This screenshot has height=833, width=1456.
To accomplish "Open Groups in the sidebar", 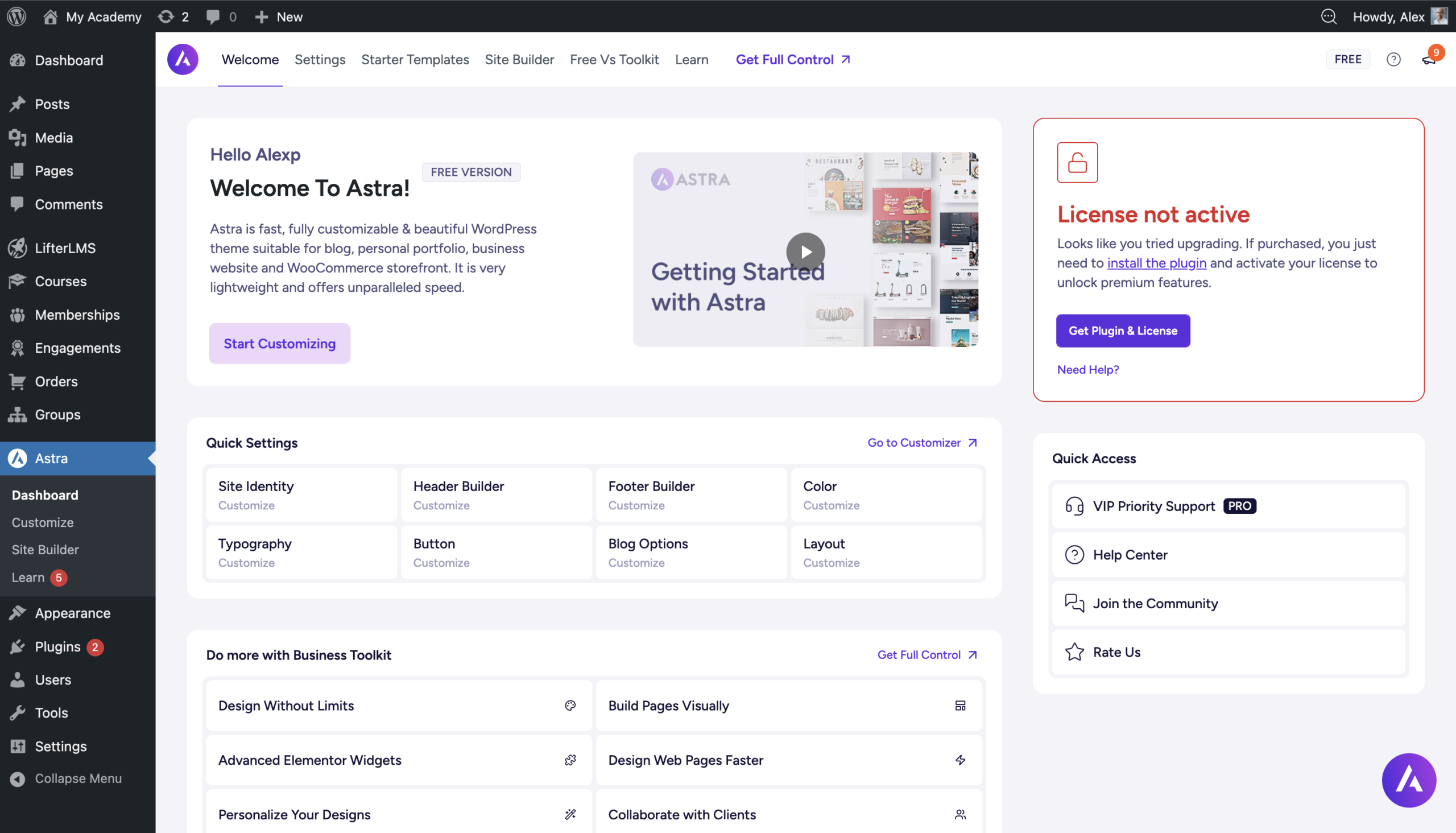I will coord(78,414).
